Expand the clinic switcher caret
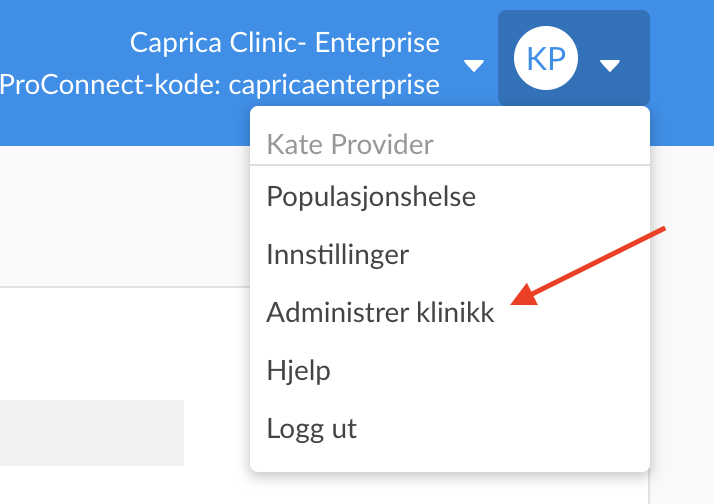 coord(474,66)
